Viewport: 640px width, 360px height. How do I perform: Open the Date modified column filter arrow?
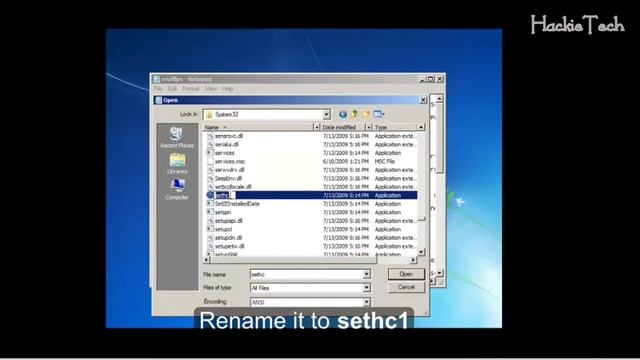(369, 127)
